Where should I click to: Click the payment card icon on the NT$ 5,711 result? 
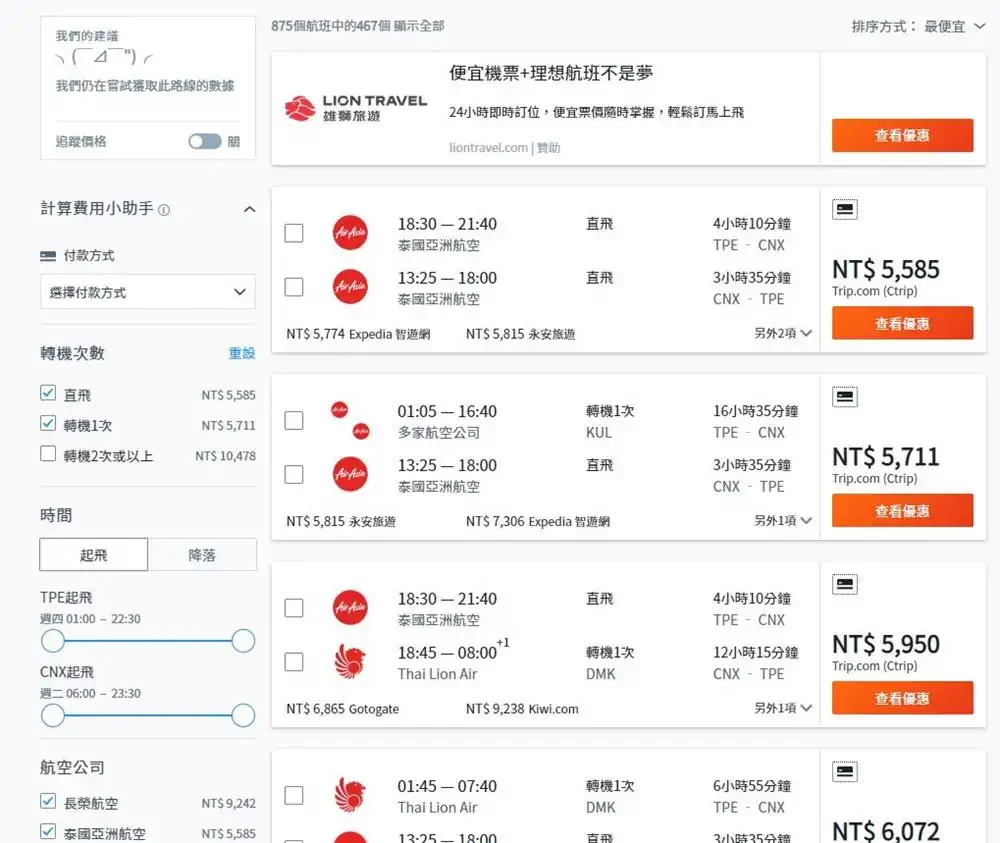coord(844,397)
